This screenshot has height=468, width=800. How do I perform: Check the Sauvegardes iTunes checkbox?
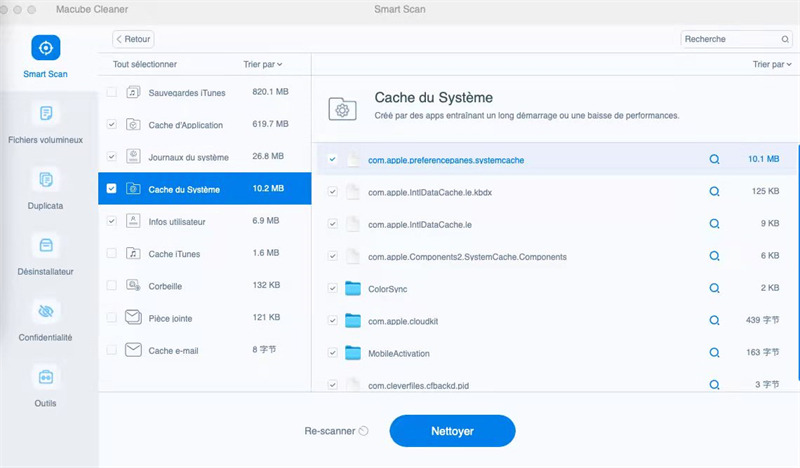[111, 92]
